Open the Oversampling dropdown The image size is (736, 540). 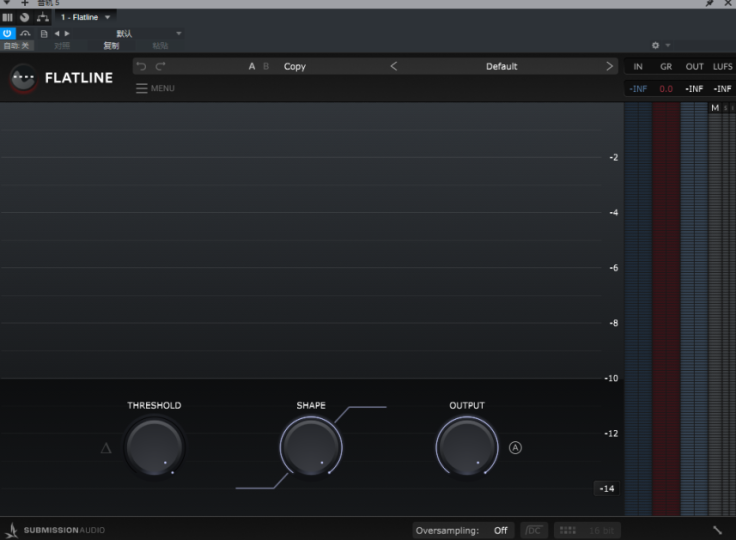pos(500,530)
